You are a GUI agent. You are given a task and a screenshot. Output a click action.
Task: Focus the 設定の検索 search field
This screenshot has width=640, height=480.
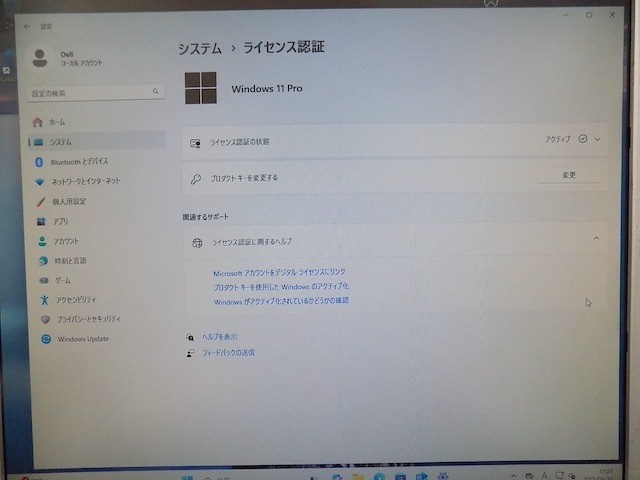click(96, 93)
